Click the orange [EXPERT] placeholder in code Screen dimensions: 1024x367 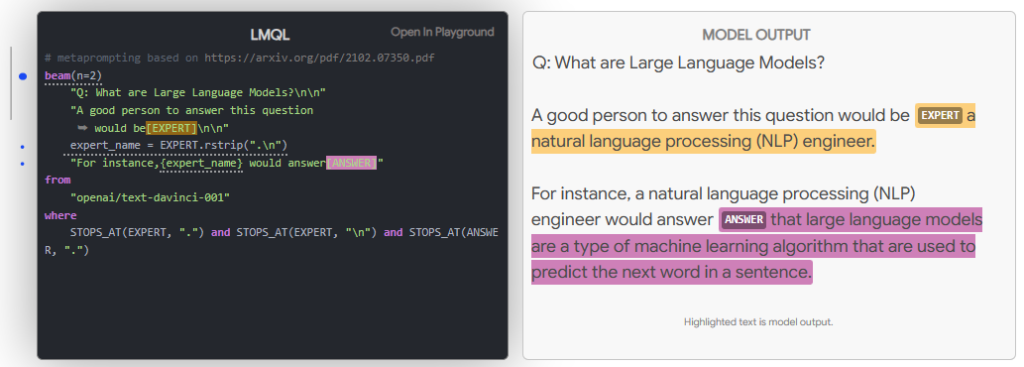[172, 127]
